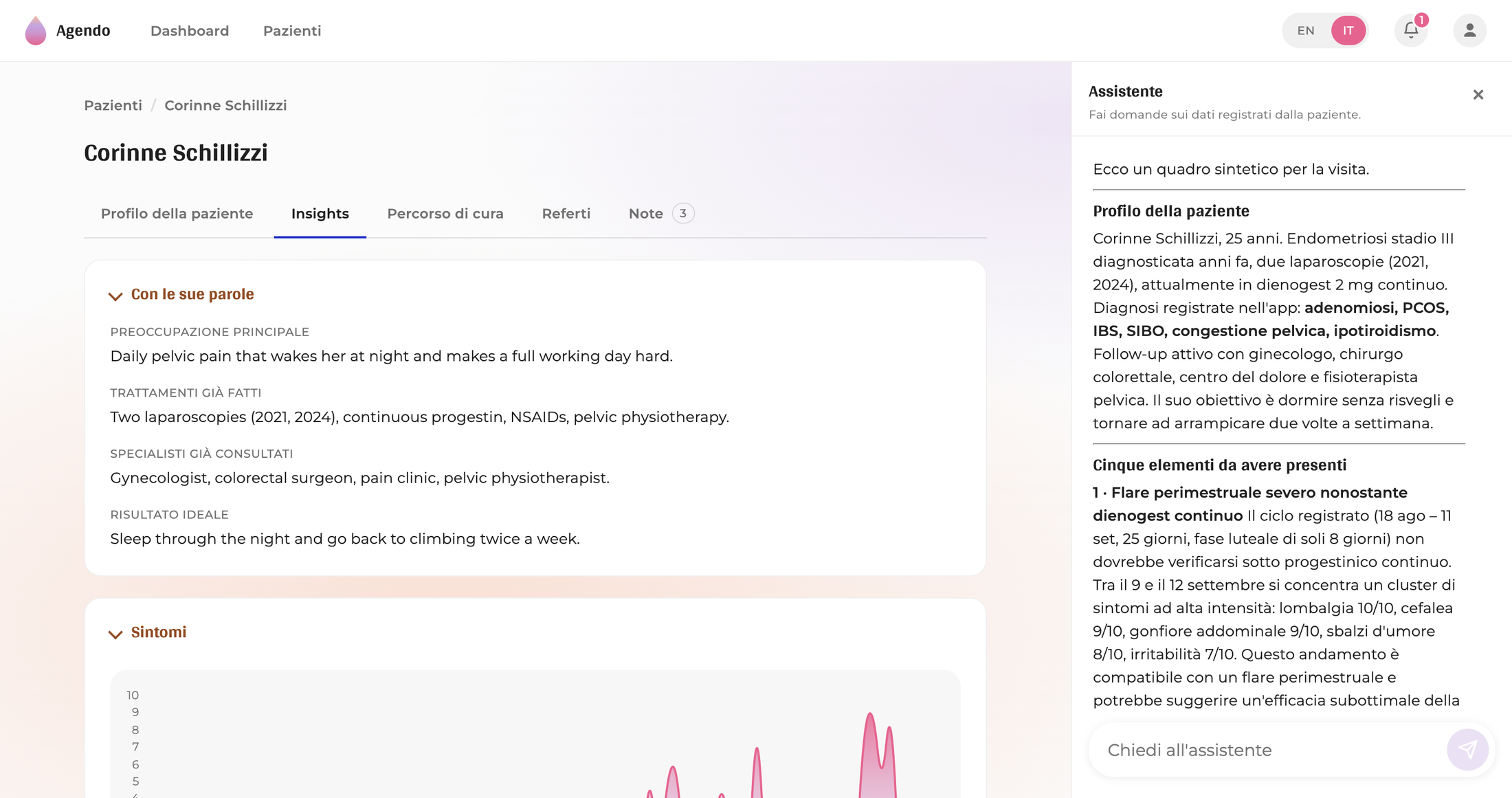
Task: Go to Pazienti breadcrumb link
Action: click(113, 105)
